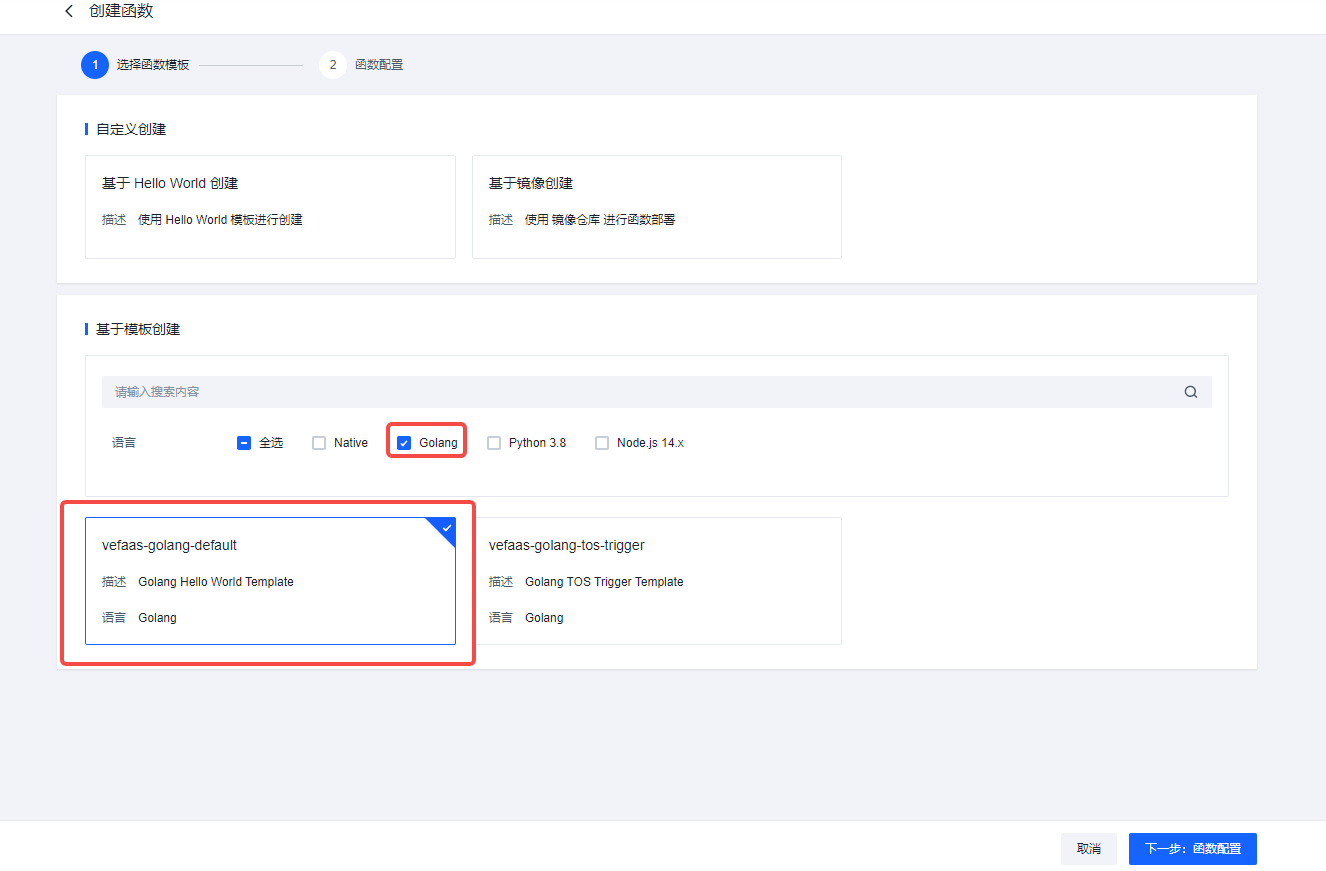
Task: Enable the Native language checkbox
Action: (319, 443)
